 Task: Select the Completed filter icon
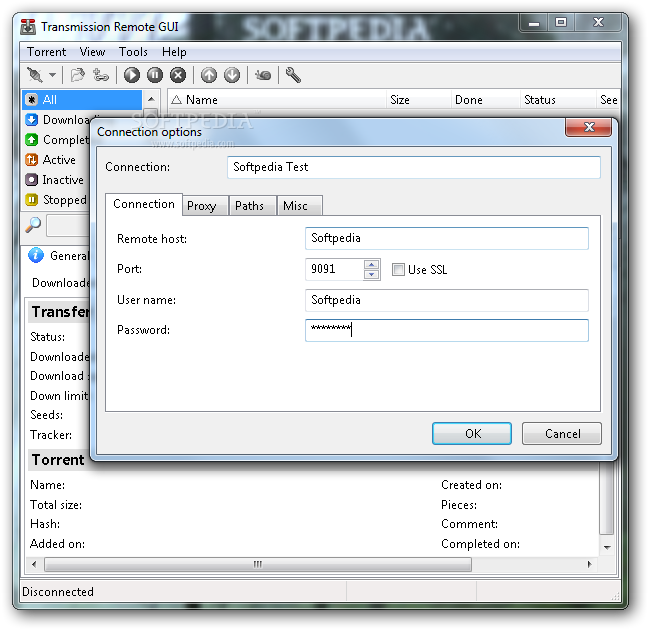[x=31, y=139]
